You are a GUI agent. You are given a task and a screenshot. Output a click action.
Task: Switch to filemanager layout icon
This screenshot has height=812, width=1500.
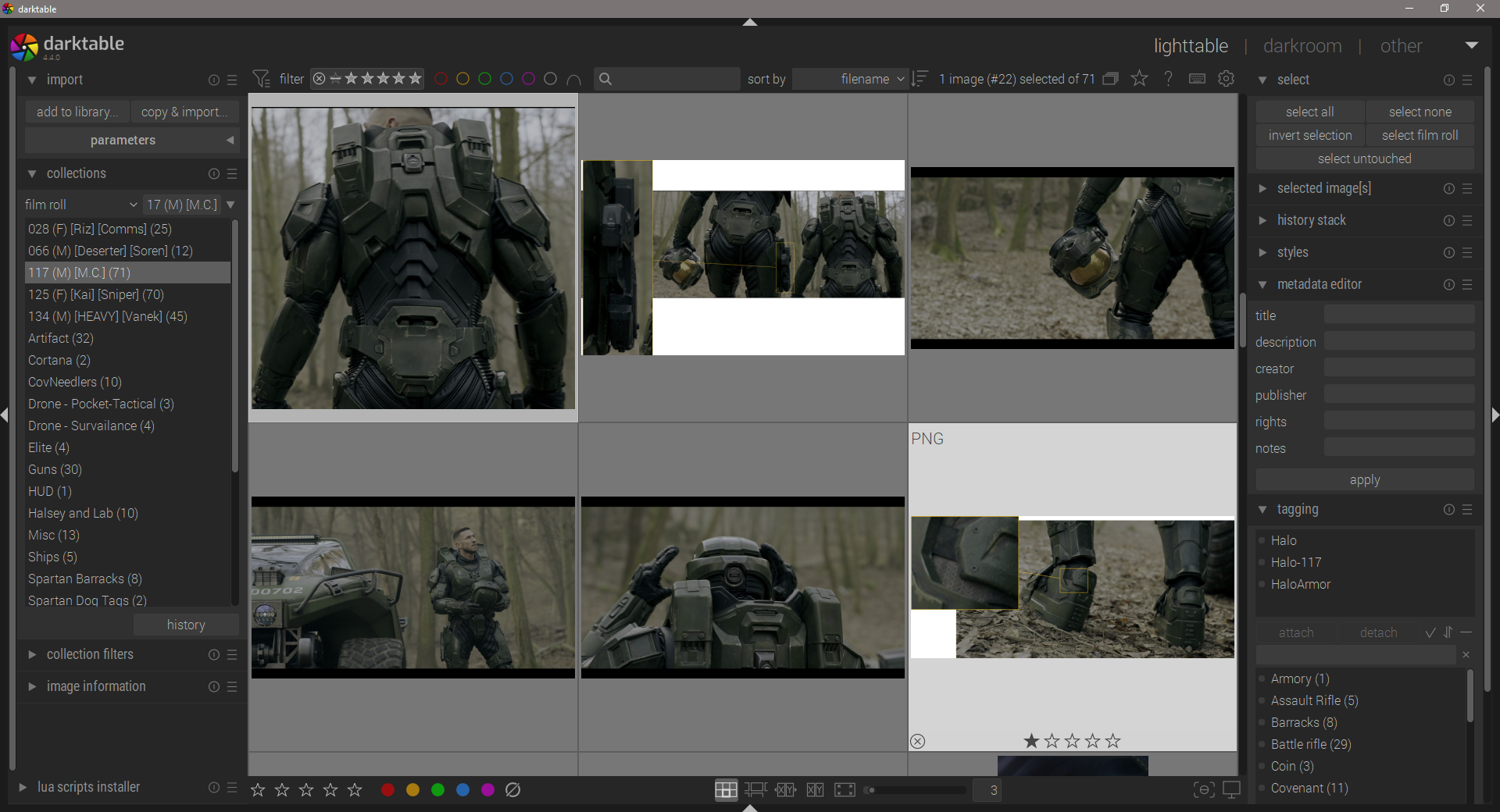point(726,790)
